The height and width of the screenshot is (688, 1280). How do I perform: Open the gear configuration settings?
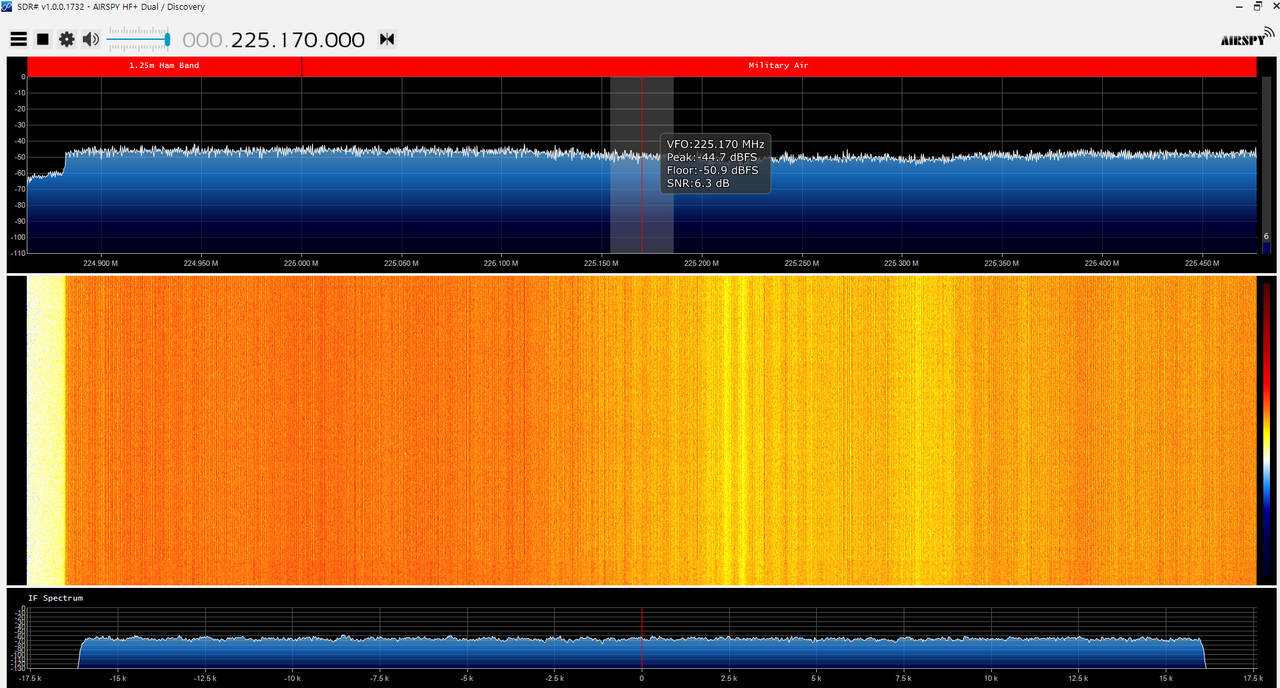point(67,40)
